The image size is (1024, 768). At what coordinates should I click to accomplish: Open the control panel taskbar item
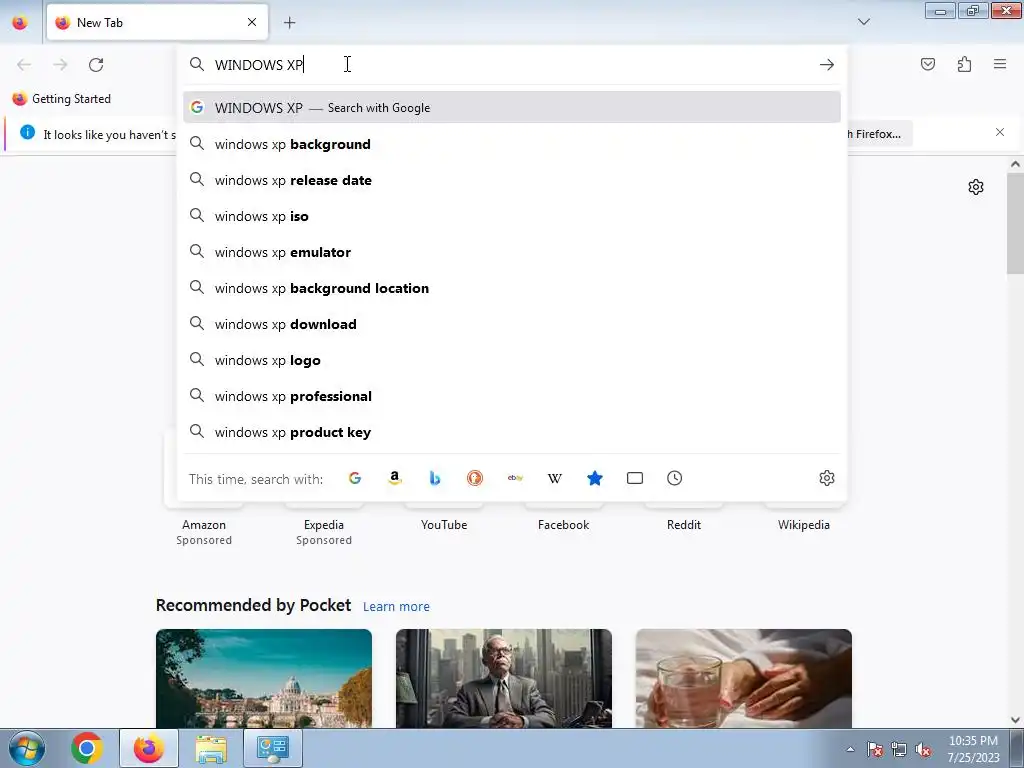(x=272, y=748)
